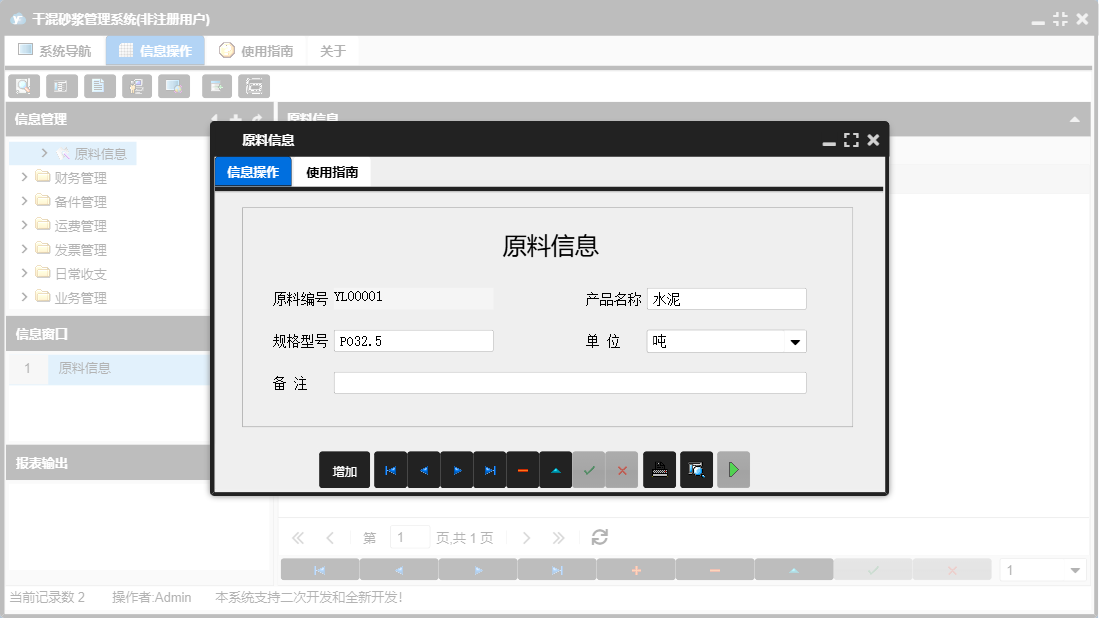The image size is (1099, 618).
Task: Delete the current record with the red minus
Action: (x=523, y=469)
